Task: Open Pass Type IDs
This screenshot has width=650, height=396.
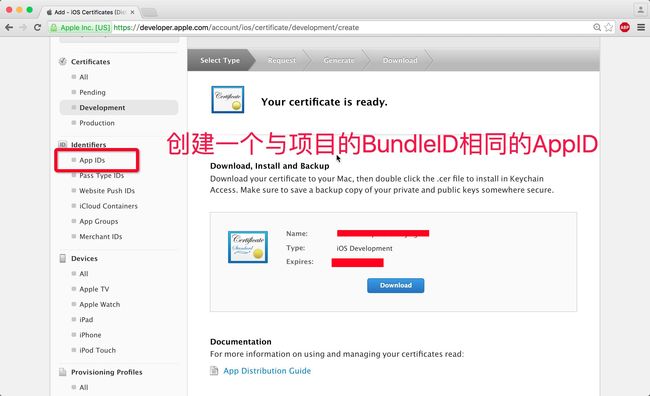Action: point(102,175)
